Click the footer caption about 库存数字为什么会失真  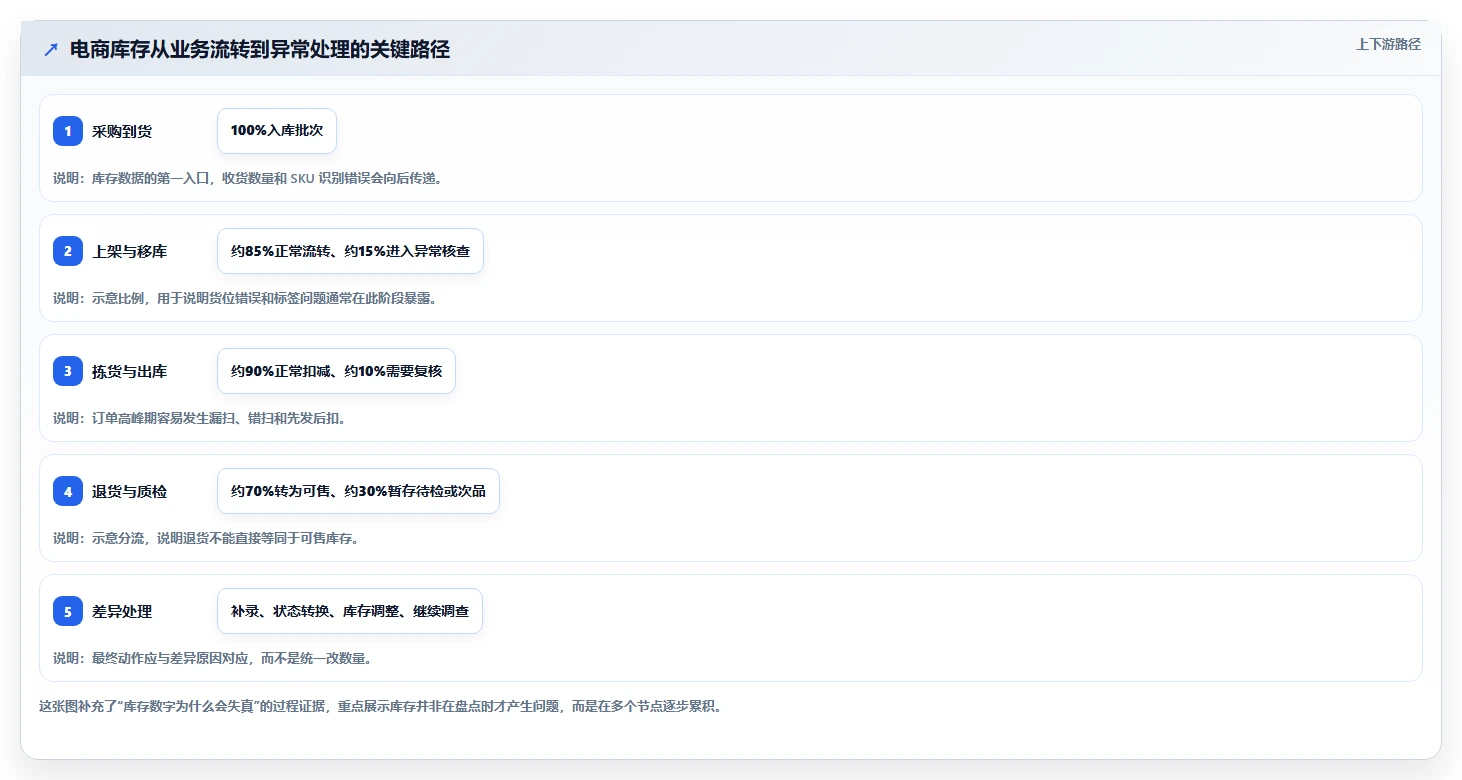click(x=380, y=706)
